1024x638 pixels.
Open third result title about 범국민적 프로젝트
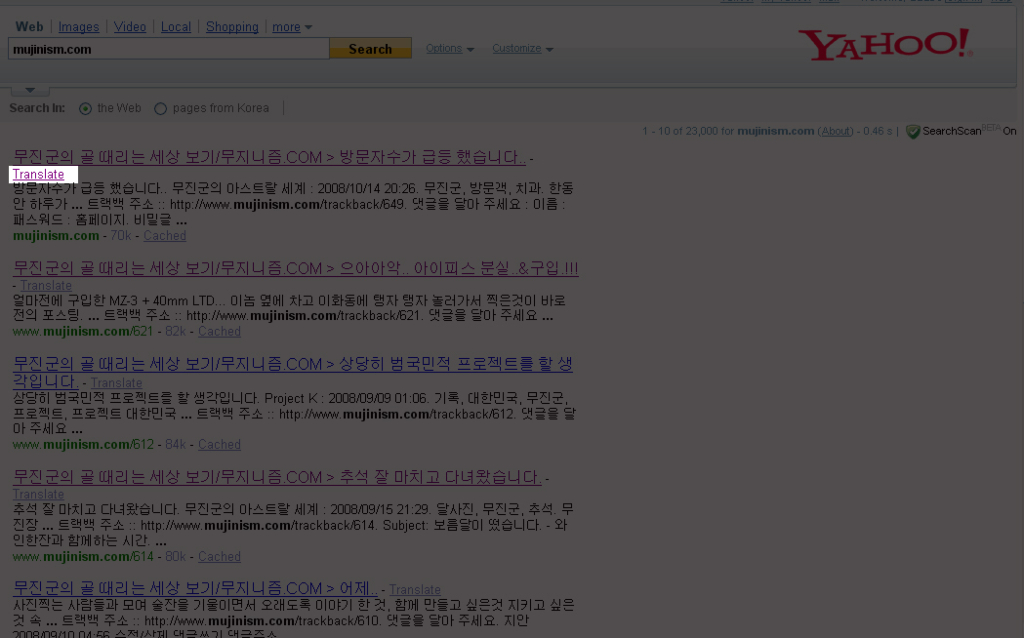click(293, 372)
